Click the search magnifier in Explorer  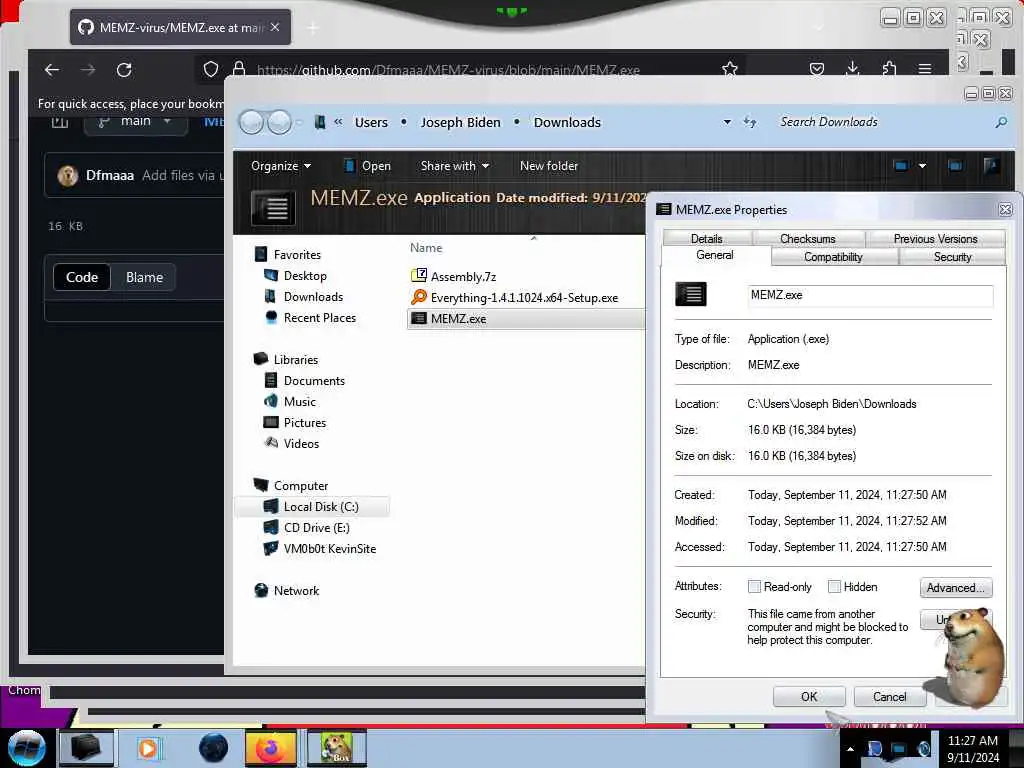coord(1001,122)
